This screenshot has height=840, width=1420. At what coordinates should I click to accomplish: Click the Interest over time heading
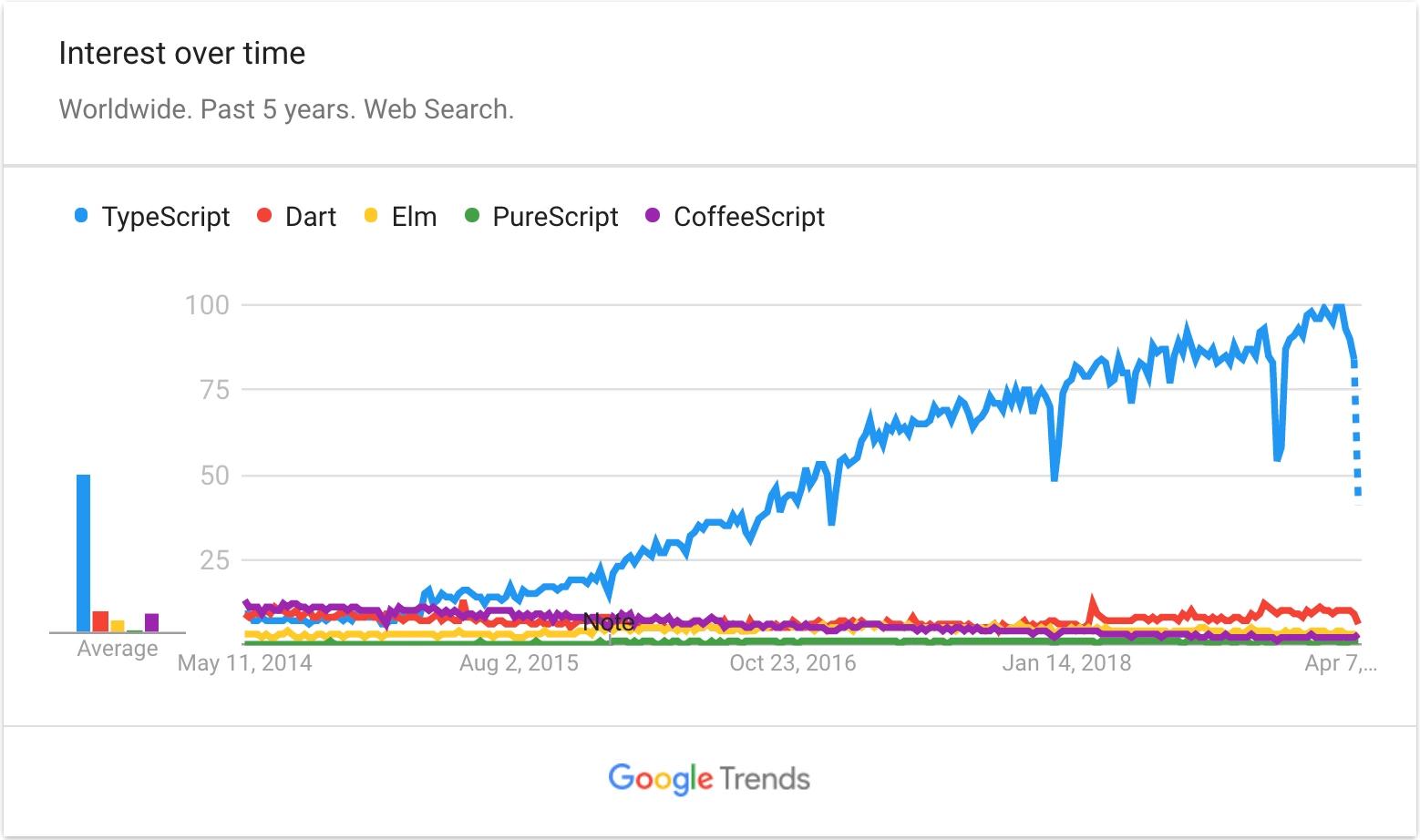click(x=182, y=54)
